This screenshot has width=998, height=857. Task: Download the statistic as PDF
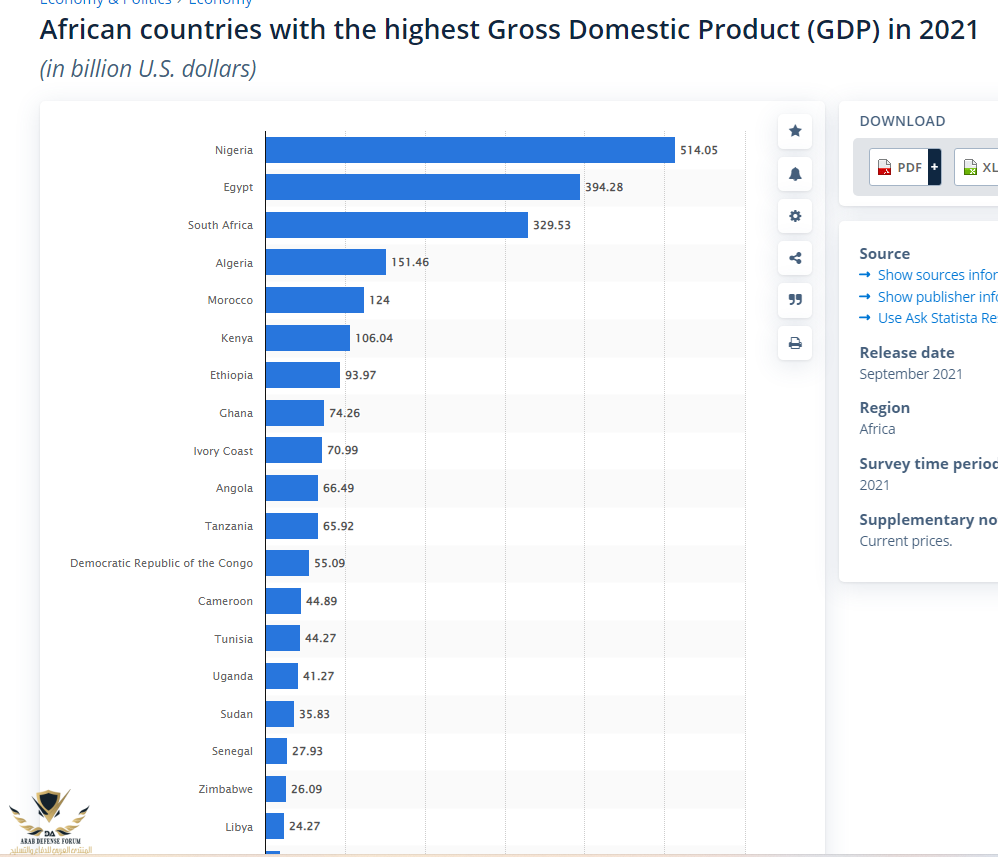coord(899,167)
